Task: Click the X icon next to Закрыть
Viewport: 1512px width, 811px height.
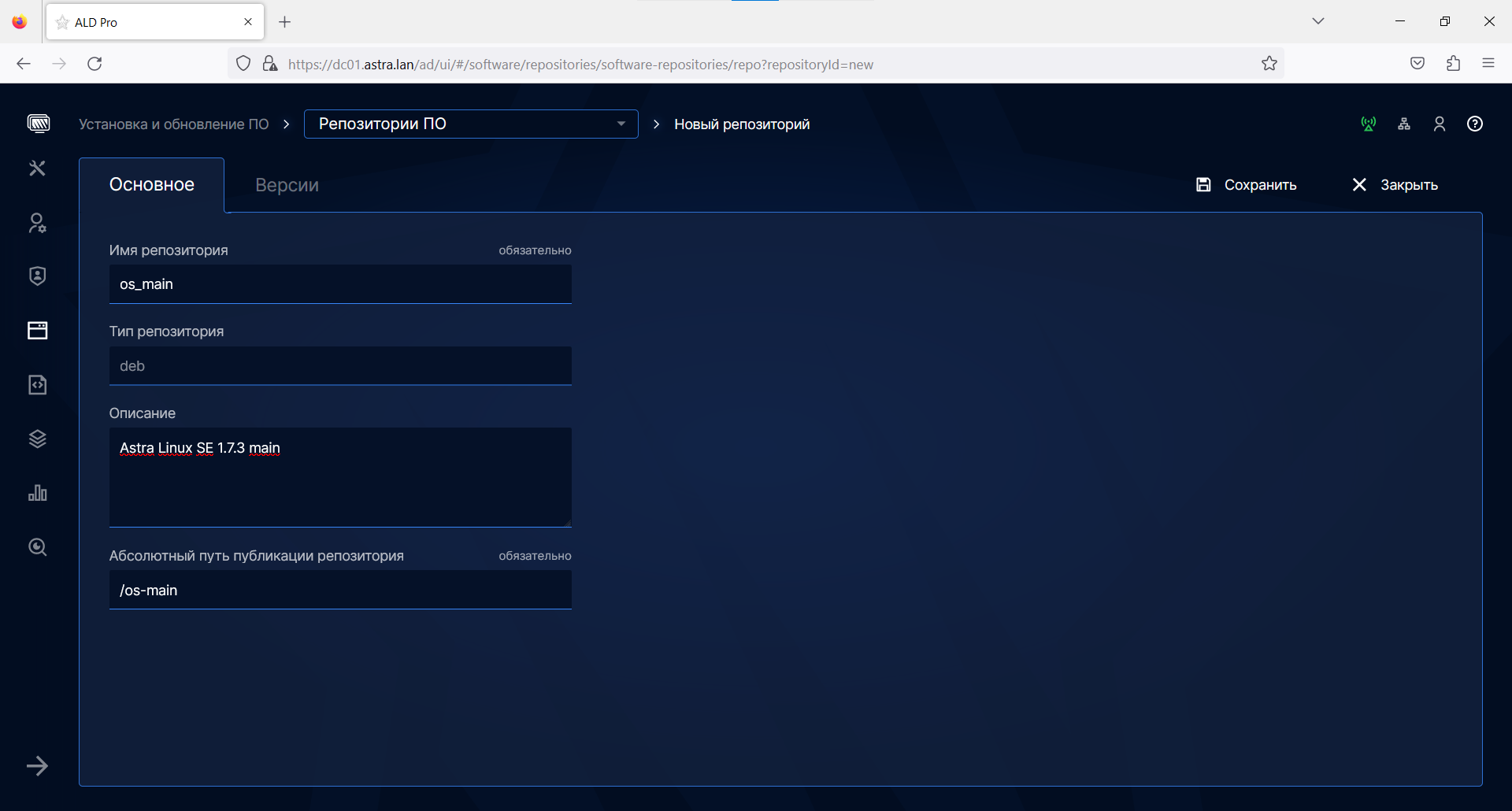Action: click(x=1359, y=184)
